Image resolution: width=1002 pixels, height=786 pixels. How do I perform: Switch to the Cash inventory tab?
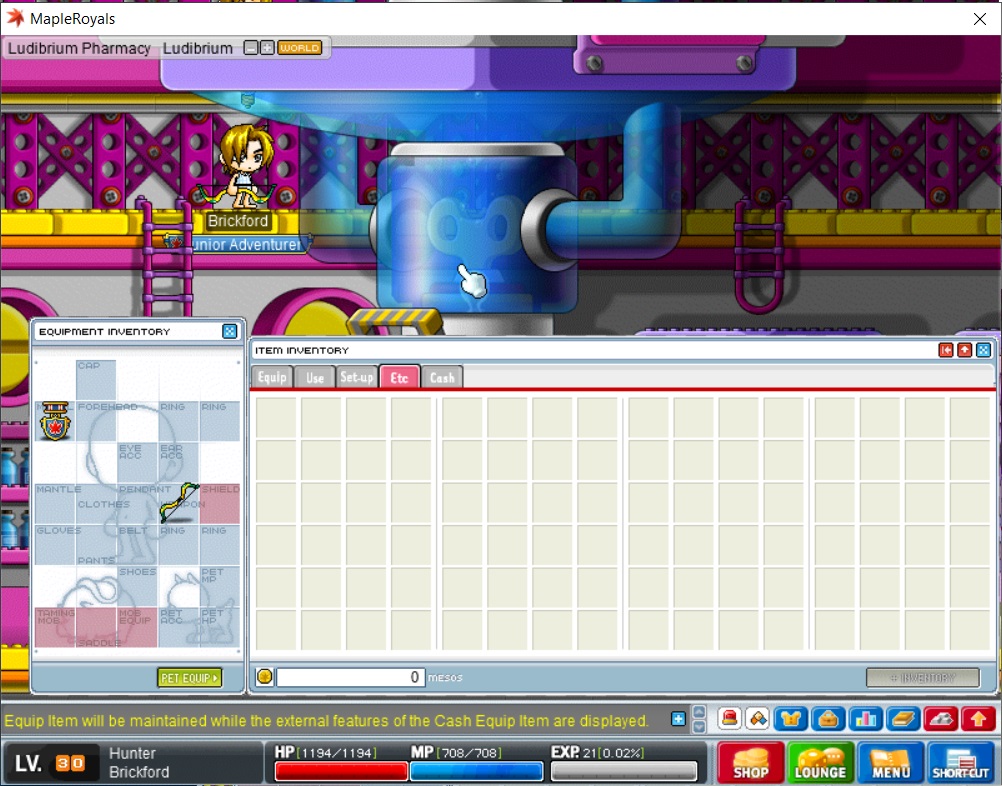(x=442, y=377)
